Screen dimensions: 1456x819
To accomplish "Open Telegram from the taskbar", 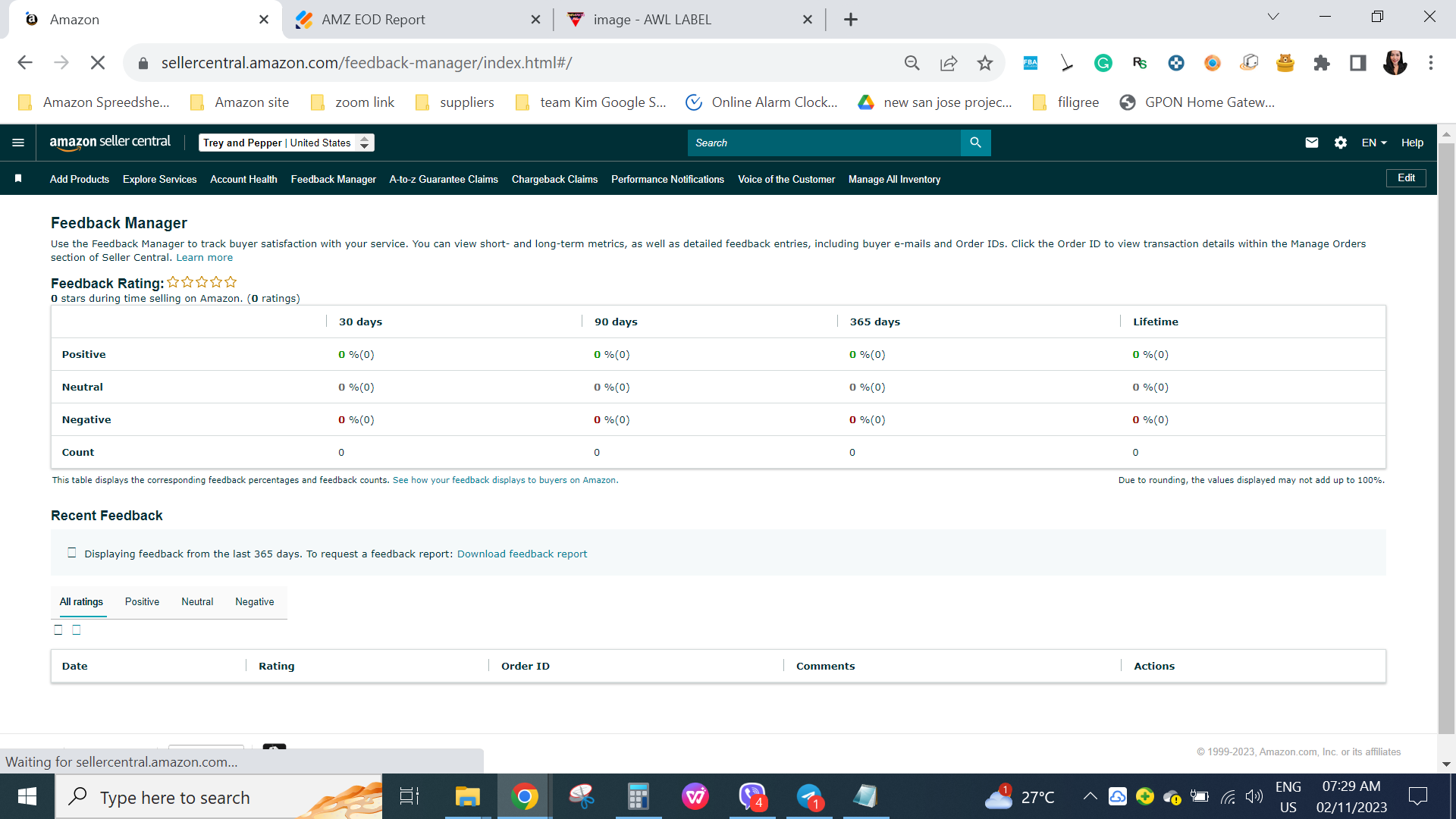I will tap(809, 797).
